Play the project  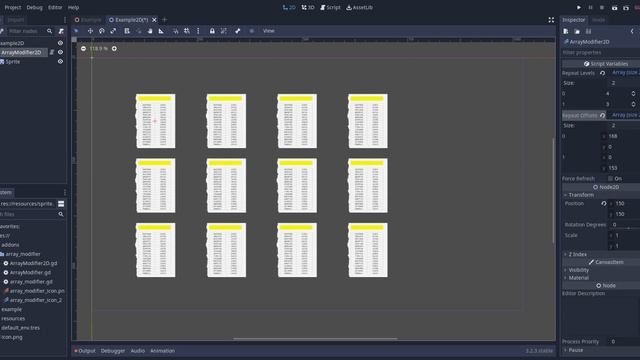(x=579, y=7)
